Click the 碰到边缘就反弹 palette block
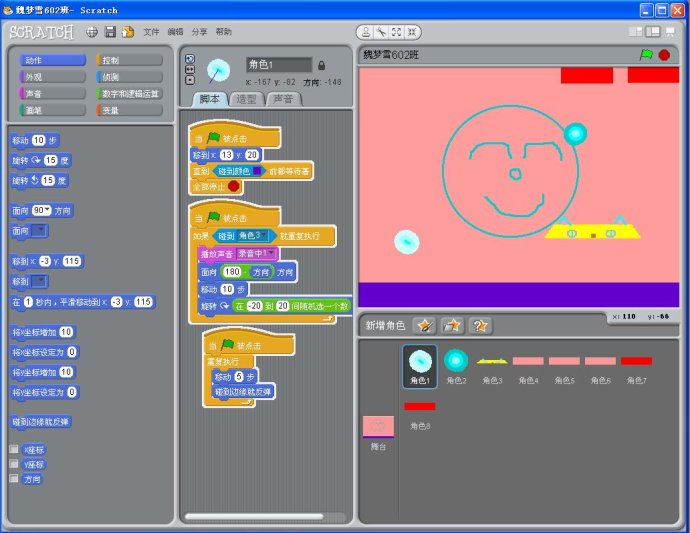The image size is (690, 533). [x=40, y=422]
